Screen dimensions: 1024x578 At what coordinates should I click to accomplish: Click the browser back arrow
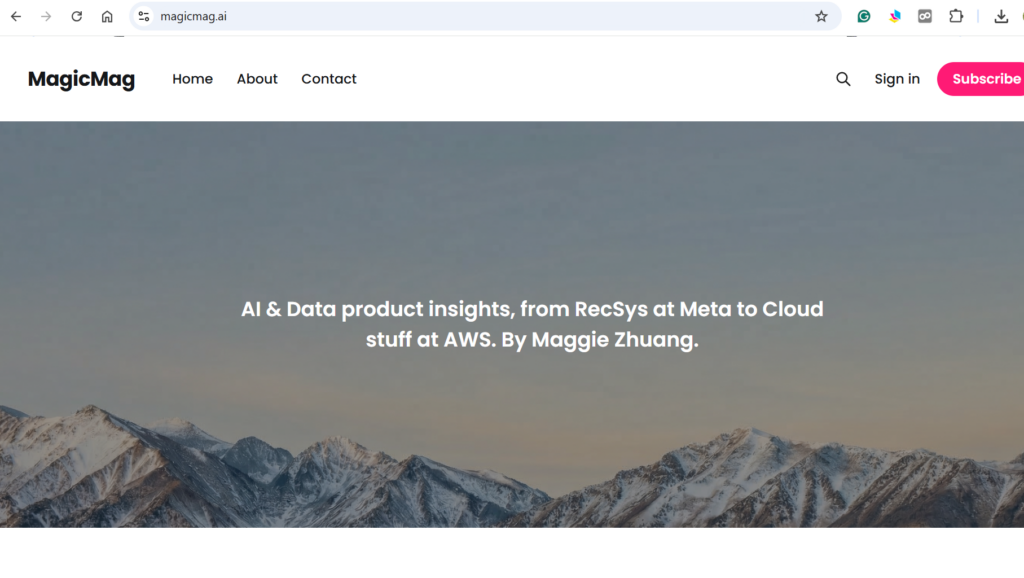click(16, 16)
